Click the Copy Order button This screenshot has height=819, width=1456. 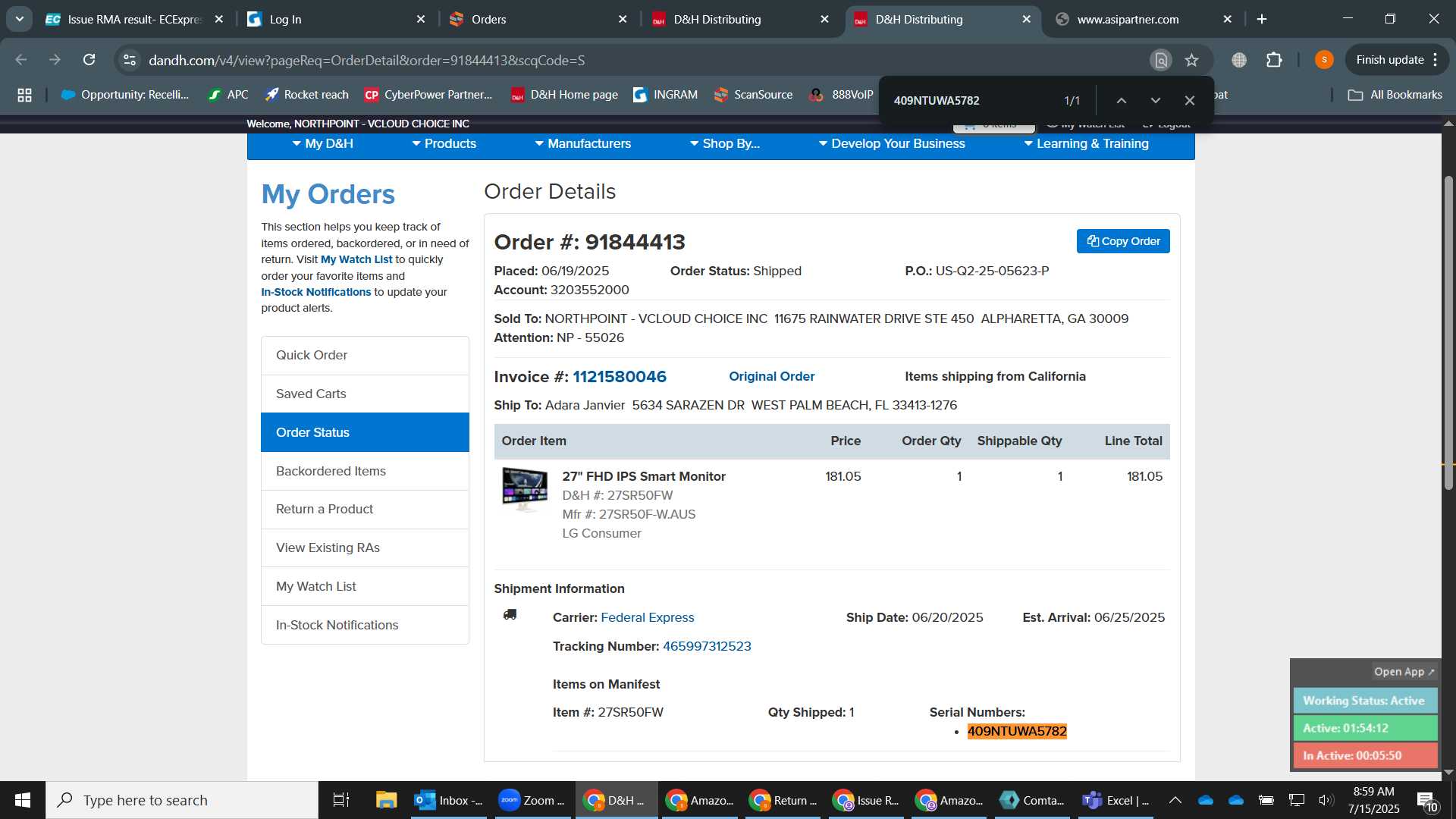pyautogui.click(x=1123, y=241)
